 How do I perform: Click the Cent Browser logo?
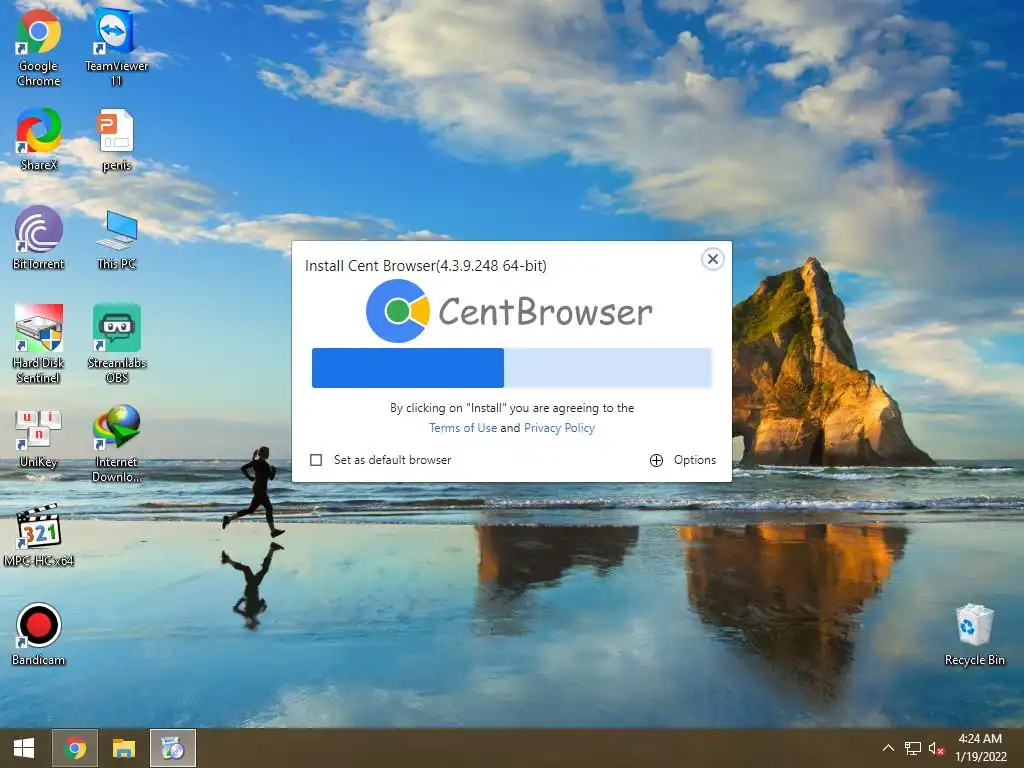tap(509, 311)
